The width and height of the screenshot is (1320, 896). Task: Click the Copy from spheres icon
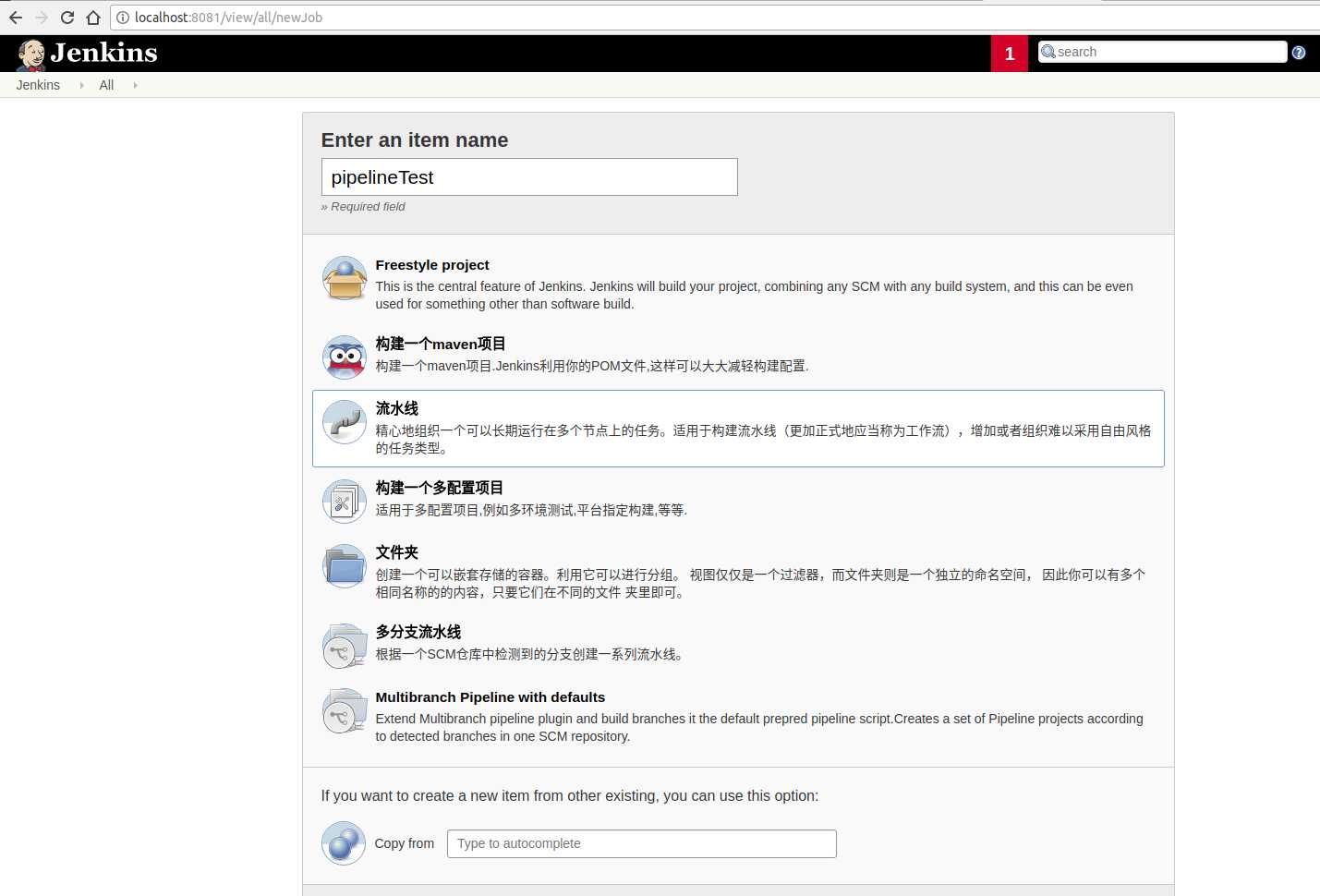[344, 843]
